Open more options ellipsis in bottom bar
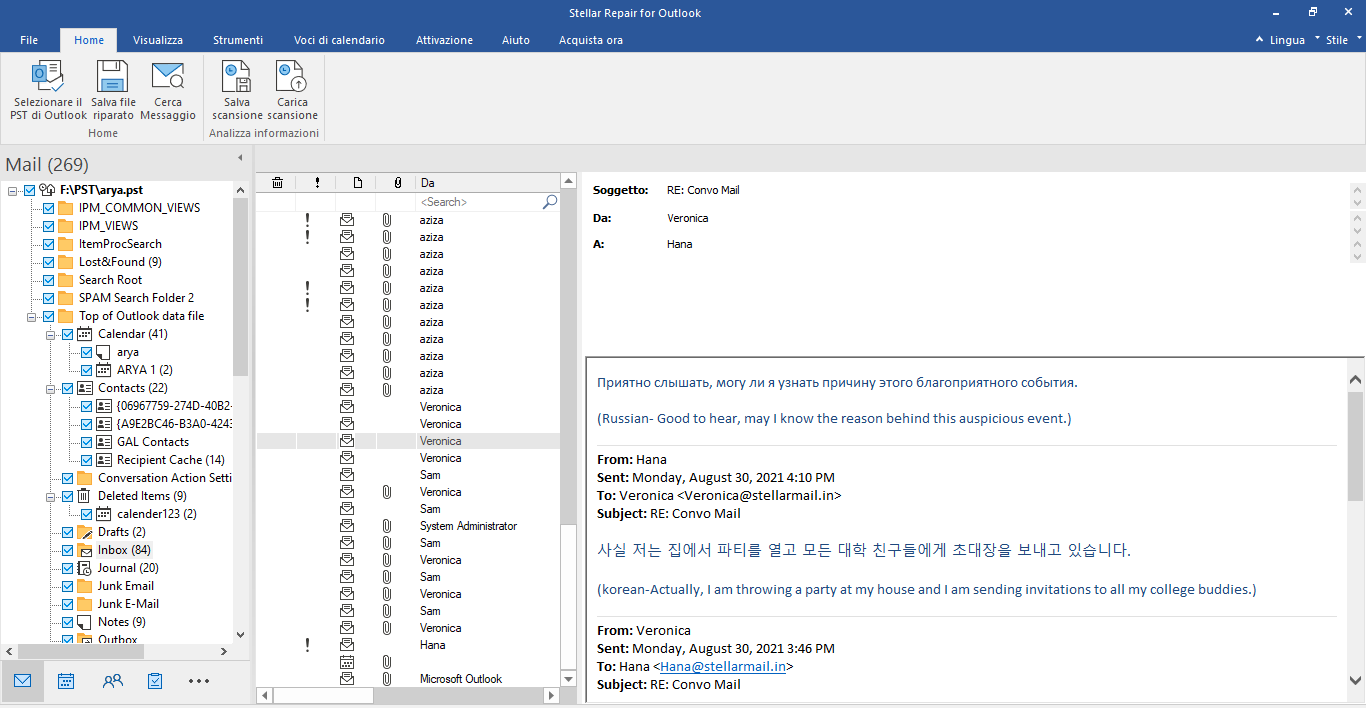The height and width of the screenshot is (708, 1366). click(199, 681)
